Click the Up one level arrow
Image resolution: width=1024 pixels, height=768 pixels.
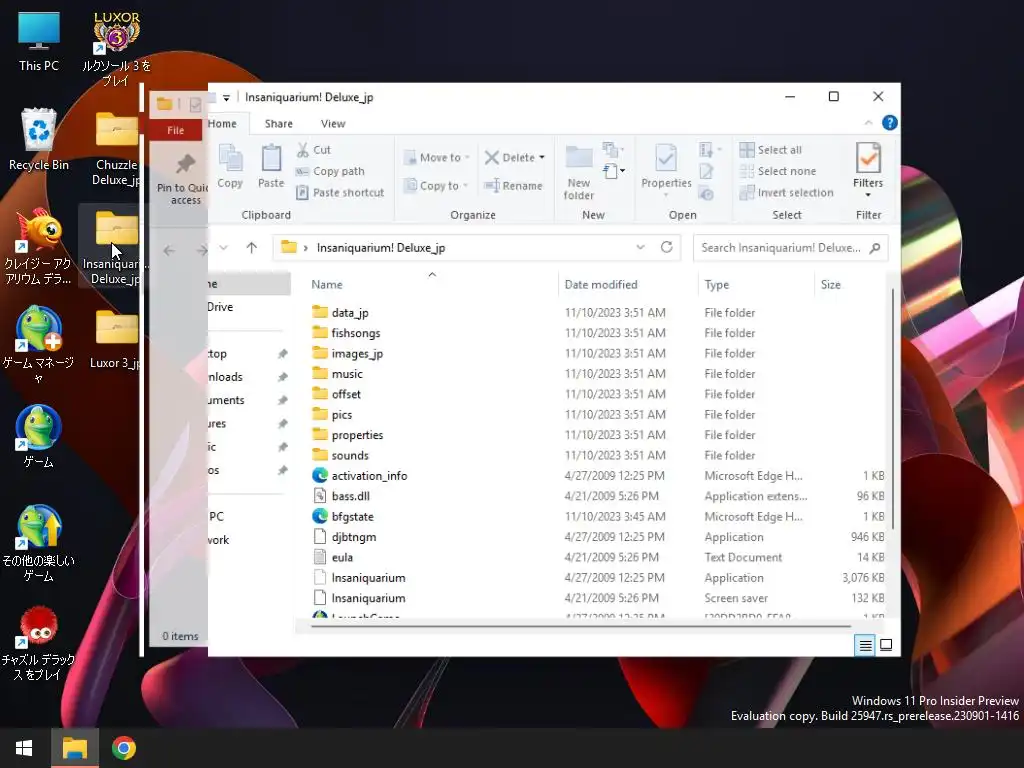point(251,248)
